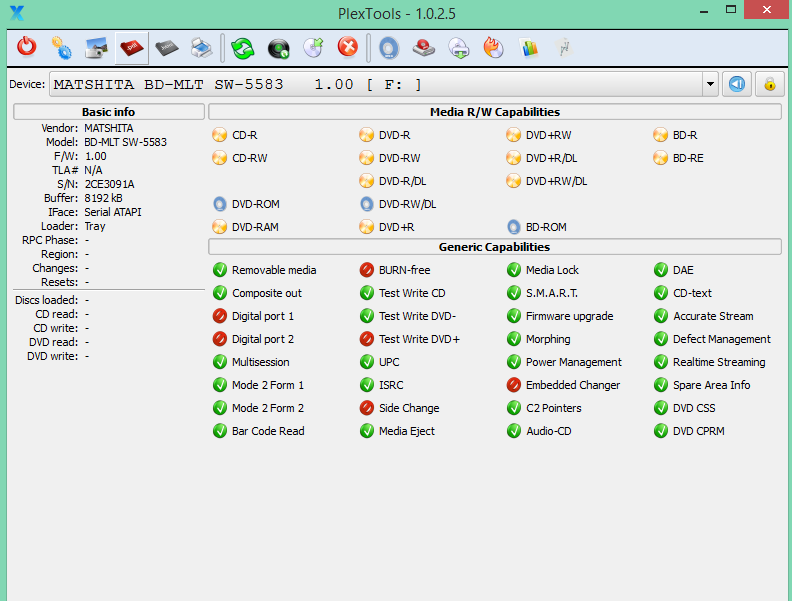
Task: Click the Buffer 8192 kB value
Action: [x=104, y=198]
